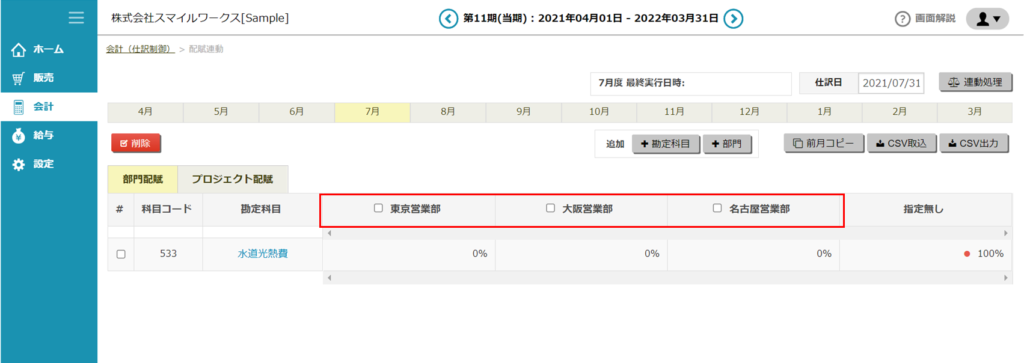Edit the 仕訳日 date field
Screen dimensions: 1024x363
click(x=891, y=84)
